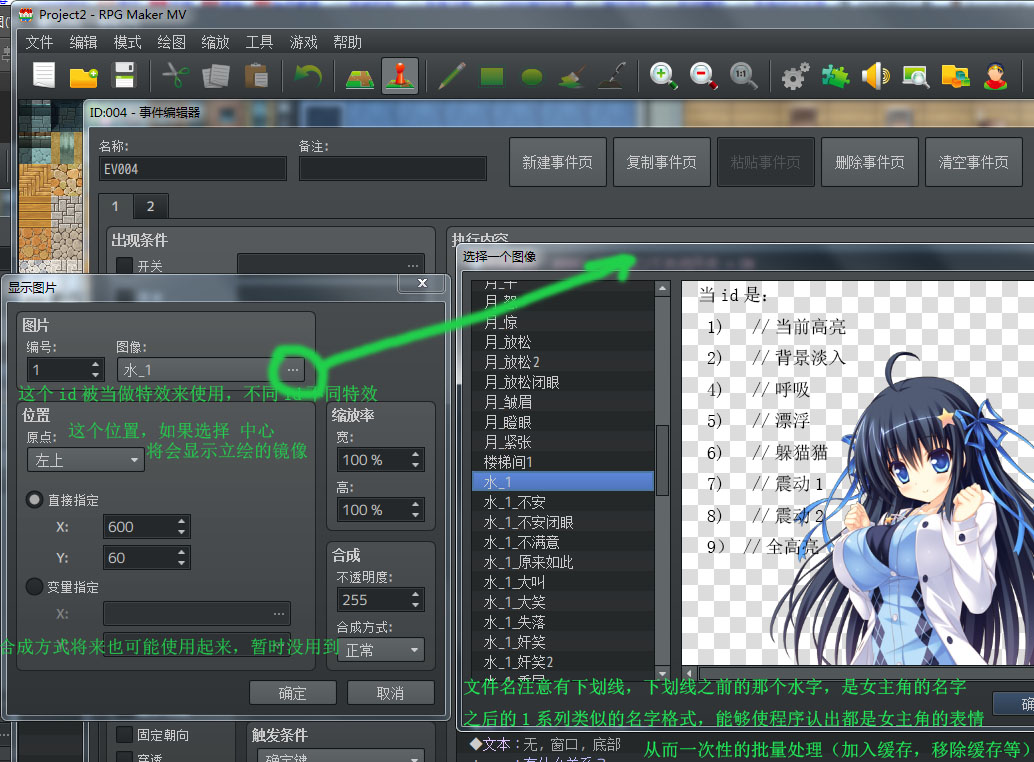Viewport: 1034px width, 762px height.
Task: Reset zoom to actual size 1:1
Action: (743, 76)
